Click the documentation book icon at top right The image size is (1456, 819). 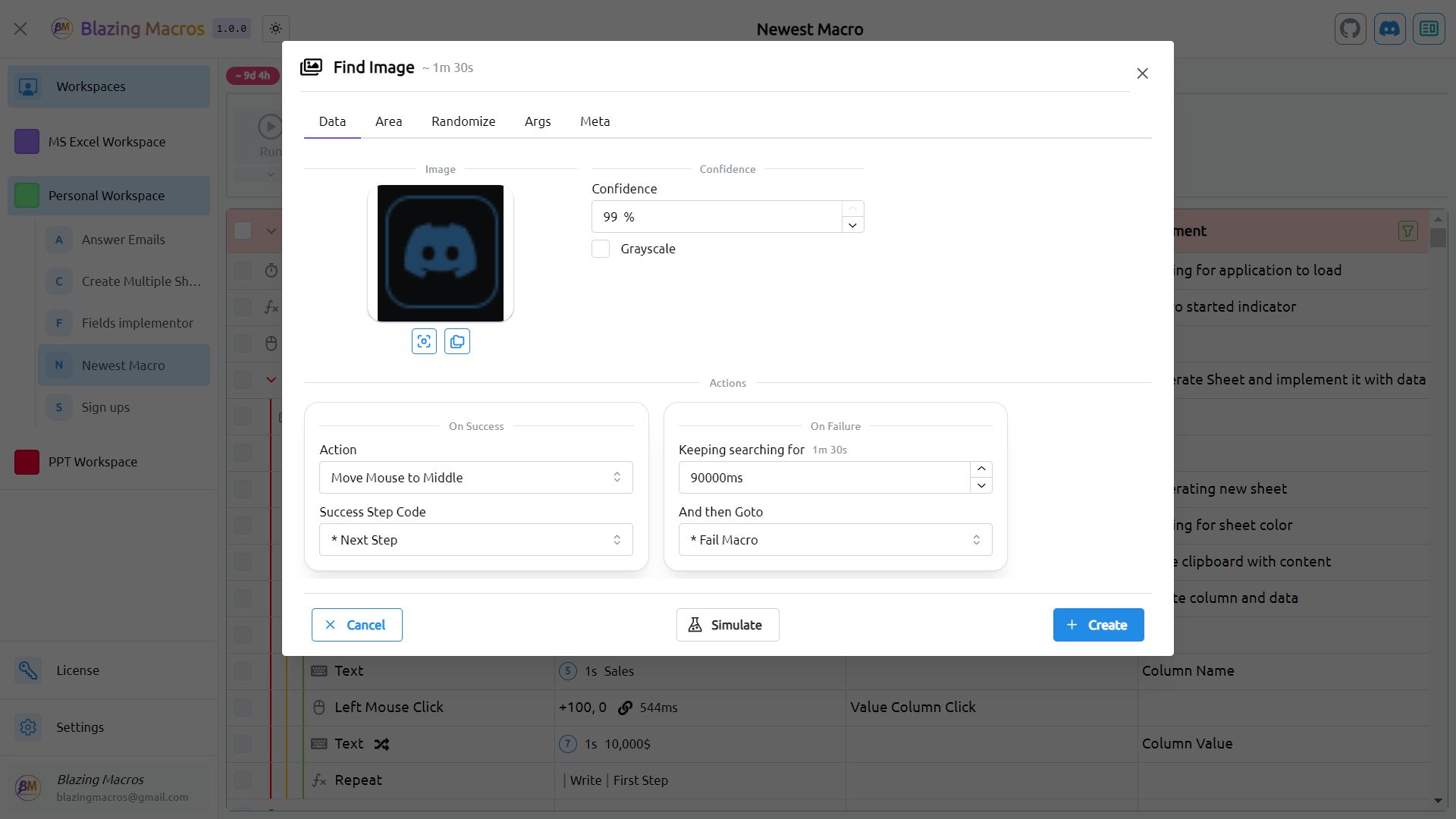click(x=1429, y=29)
